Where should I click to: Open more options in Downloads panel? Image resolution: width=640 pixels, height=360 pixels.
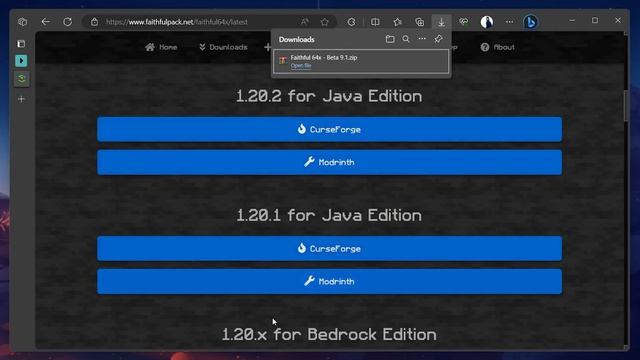(422, 39)
